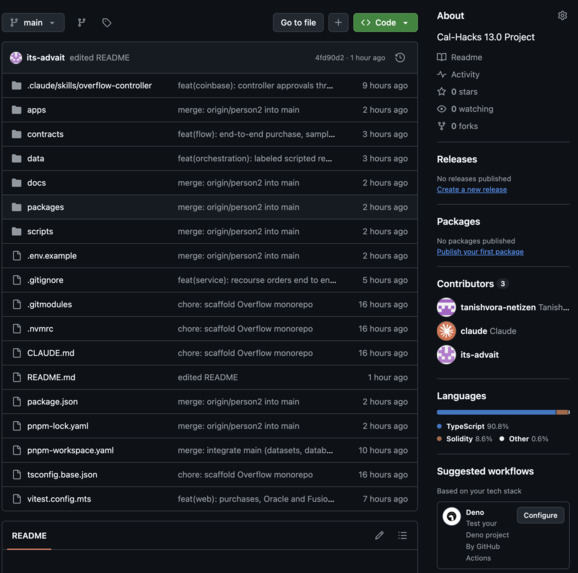Open the its-advait author link in commit bar
578x573 pixels.
point(45,58)
